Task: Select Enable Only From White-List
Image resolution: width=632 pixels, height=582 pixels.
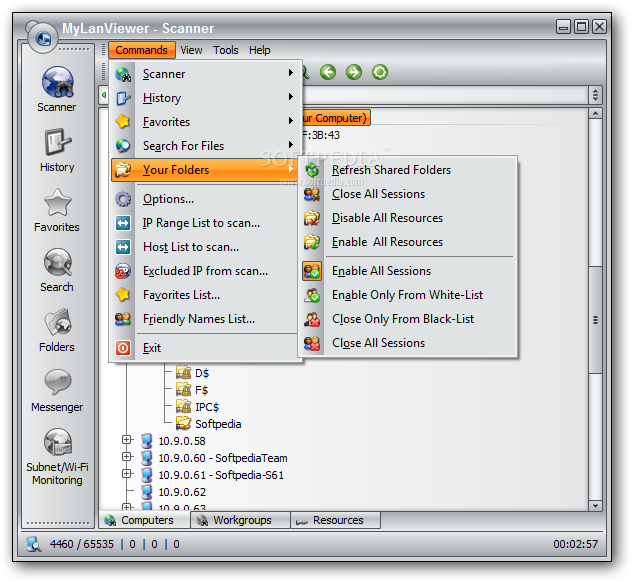Action: coord(408,295)
